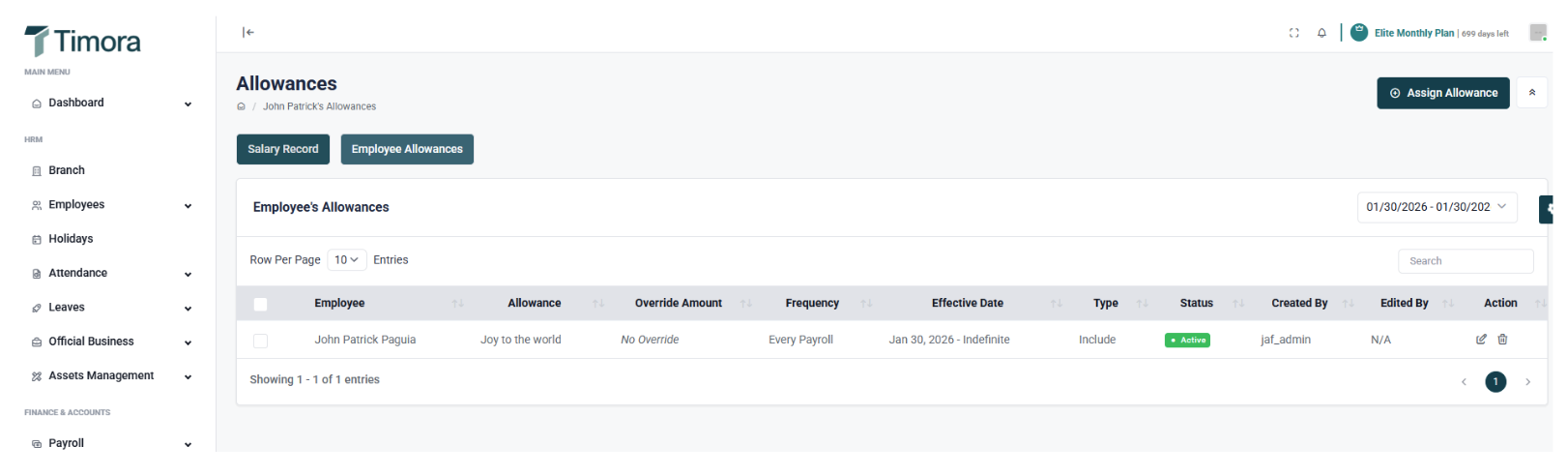Open Branch from the sidebar menu
1568x476 pixels.
(x=67, y=170)
